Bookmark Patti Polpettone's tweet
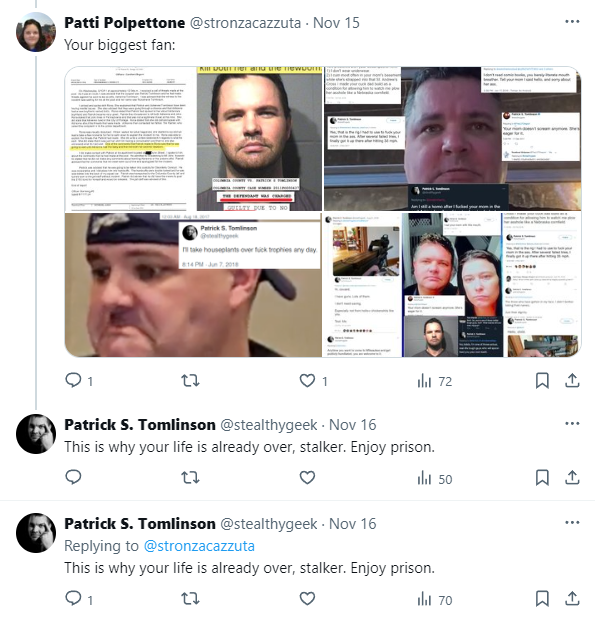 tap(542, 380)
